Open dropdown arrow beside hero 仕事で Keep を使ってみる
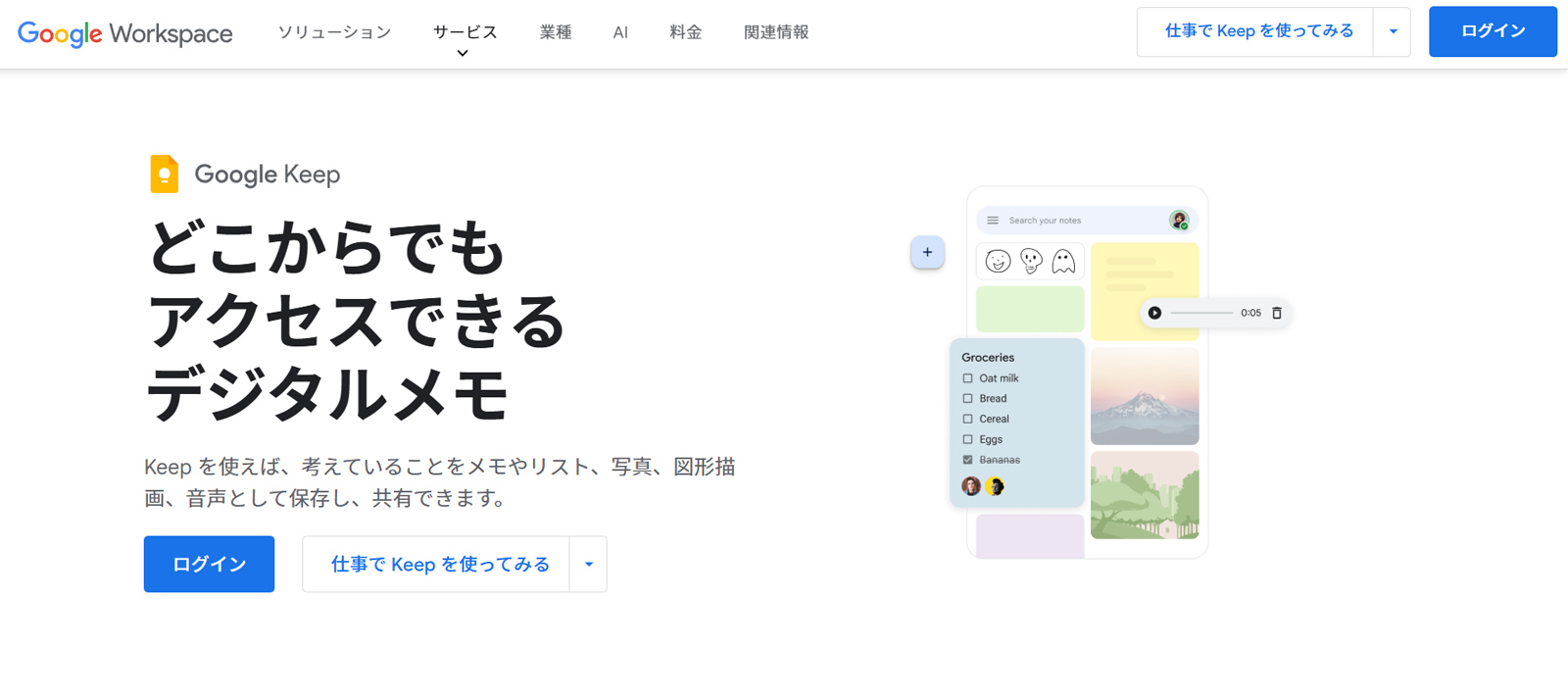Image resolution: width=1568 pixels, height=698 pixels. [x=589, y=564]
